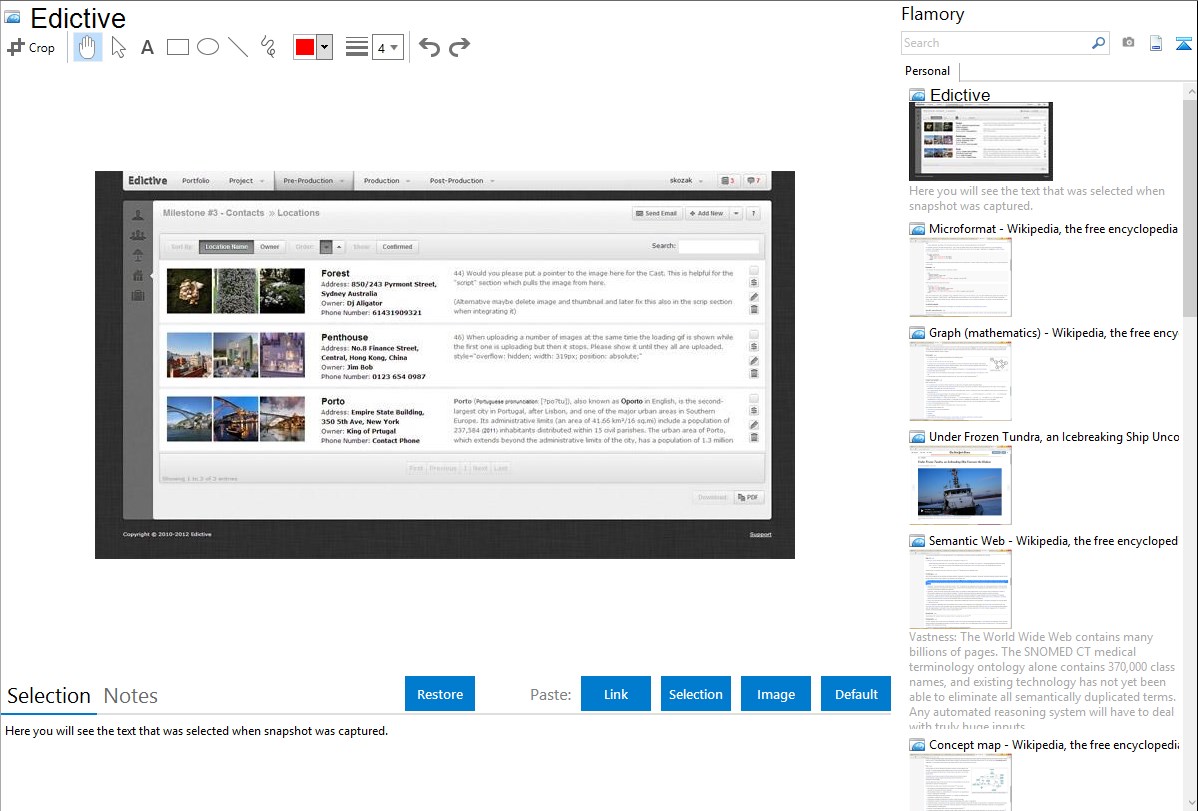Viewport: 1198px width, 811px height.
Task: Click the icon beside the Microformat entry
Action: [x=918, y=229]
